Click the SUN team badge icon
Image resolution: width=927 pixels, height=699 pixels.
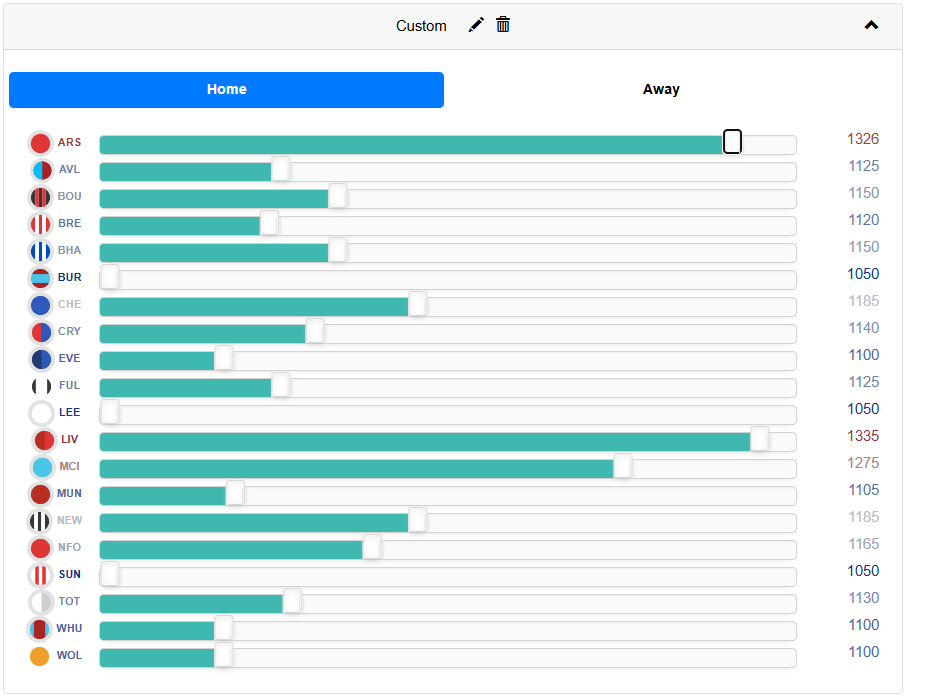(41, 575)
